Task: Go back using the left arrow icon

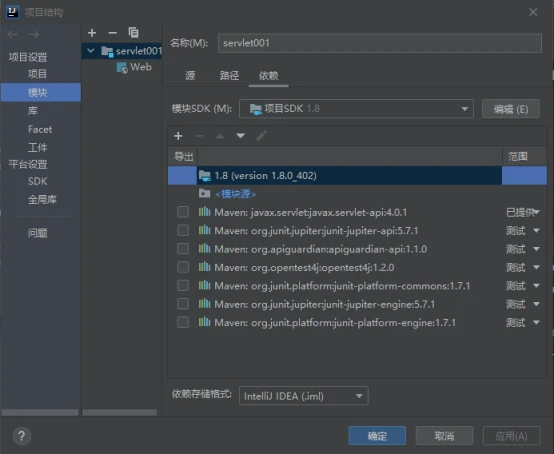Action: 13,34
